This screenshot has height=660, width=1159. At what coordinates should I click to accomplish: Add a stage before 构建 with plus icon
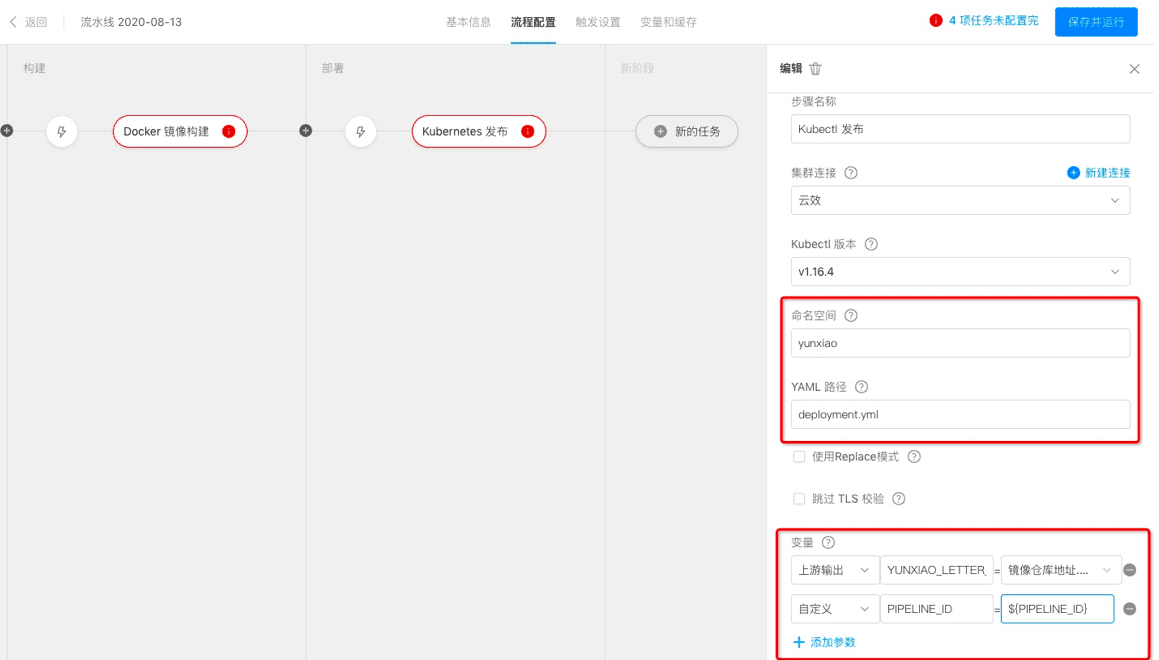coord(7,131)
